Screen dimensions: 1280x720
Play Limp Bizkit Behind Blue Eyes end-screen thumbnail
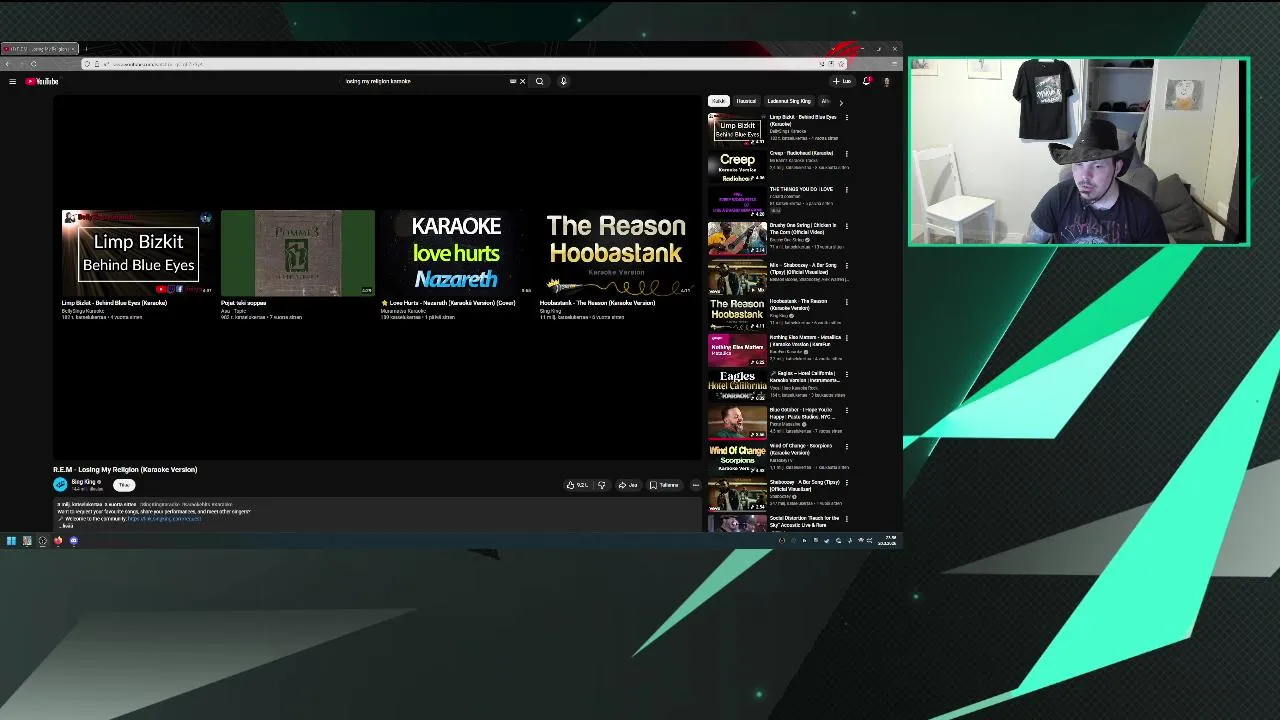(x=138, y=253)
